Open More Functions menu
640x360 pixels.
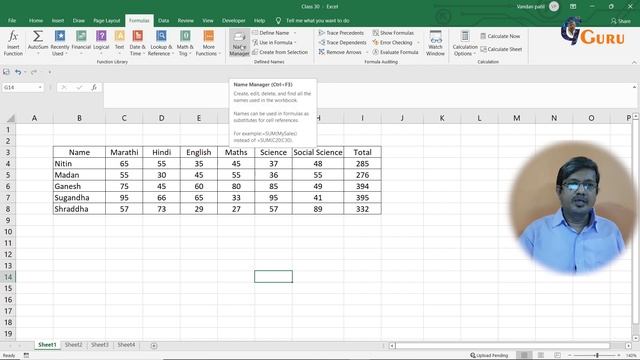click(208, 43)
